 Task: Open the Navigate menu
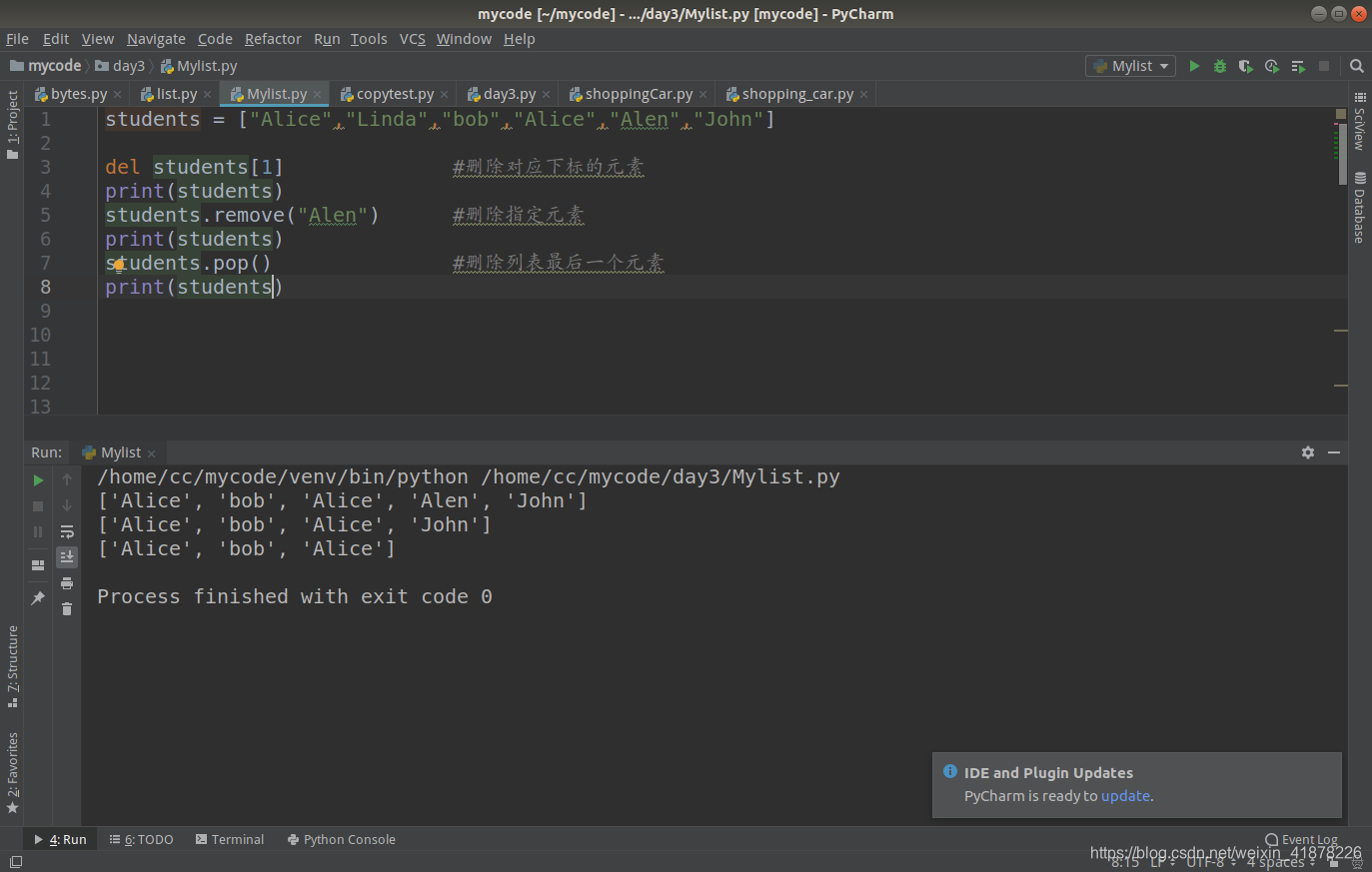click(156, 39)
